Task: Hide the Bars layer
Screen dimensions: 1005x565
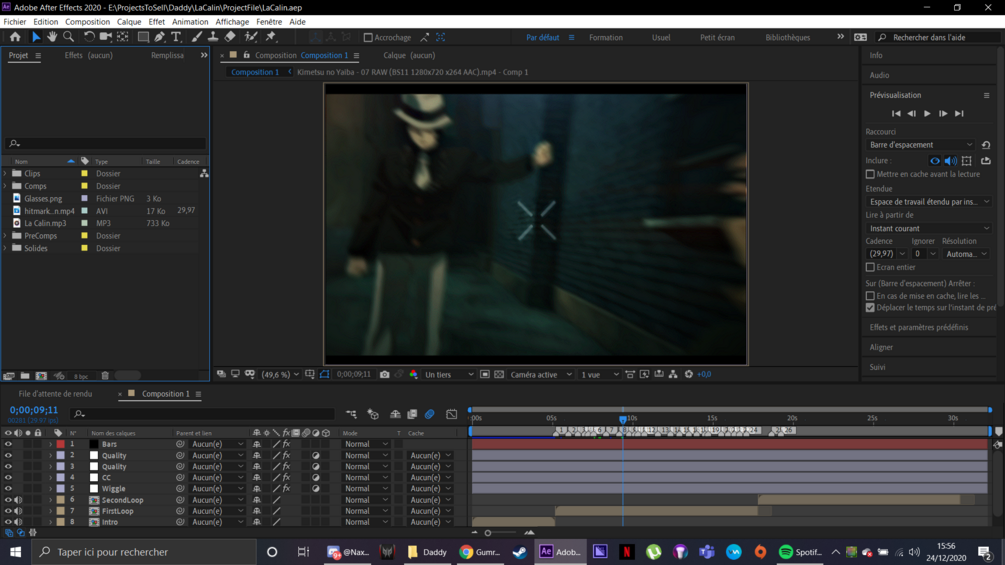Action: [x=8, y=444]
